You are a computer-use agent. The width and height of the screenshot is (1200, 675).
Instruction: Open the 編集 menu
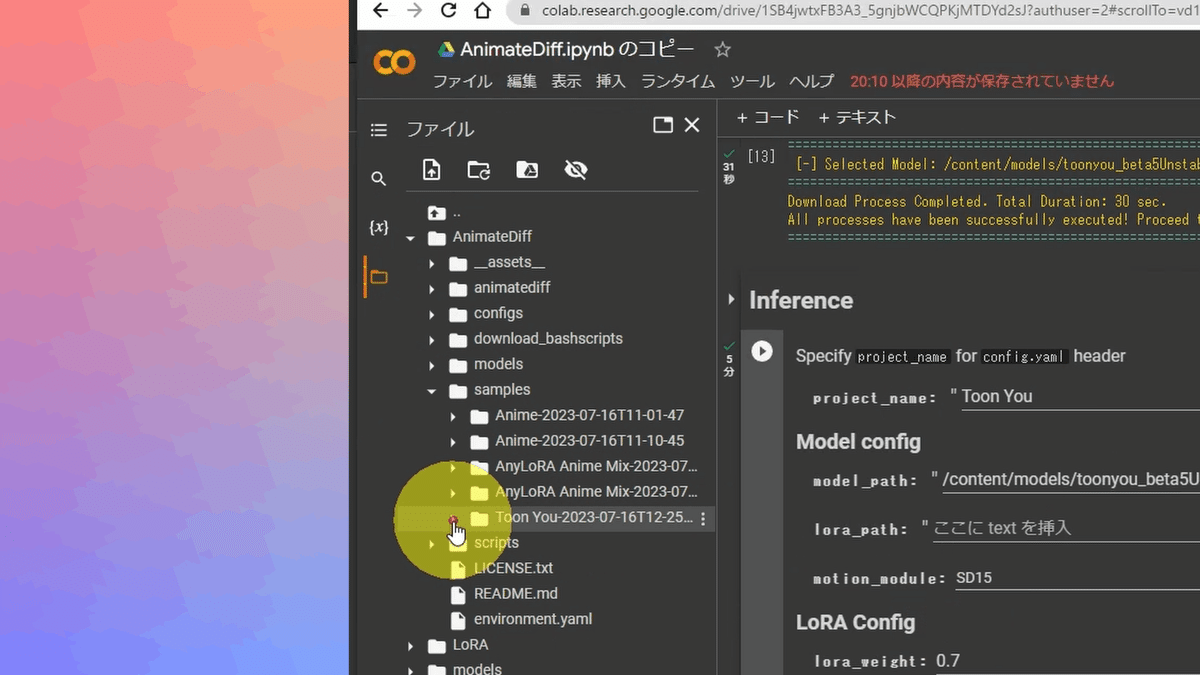tap(522, 82)
